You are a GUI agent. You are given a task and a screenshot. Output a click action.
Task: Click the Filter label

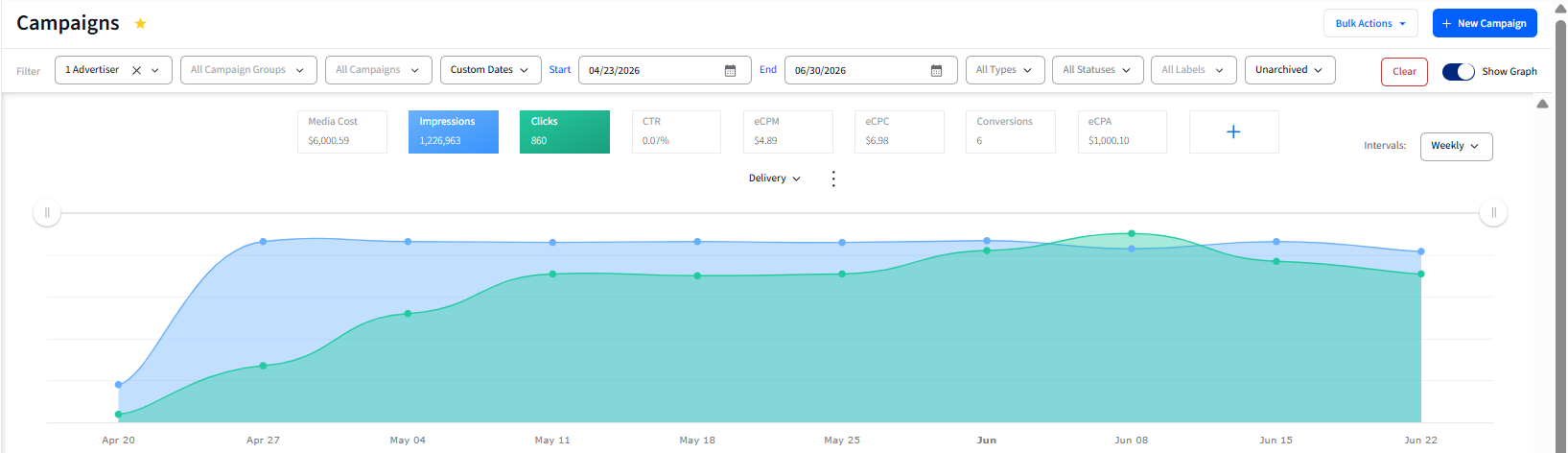click(x=29, y=71)
